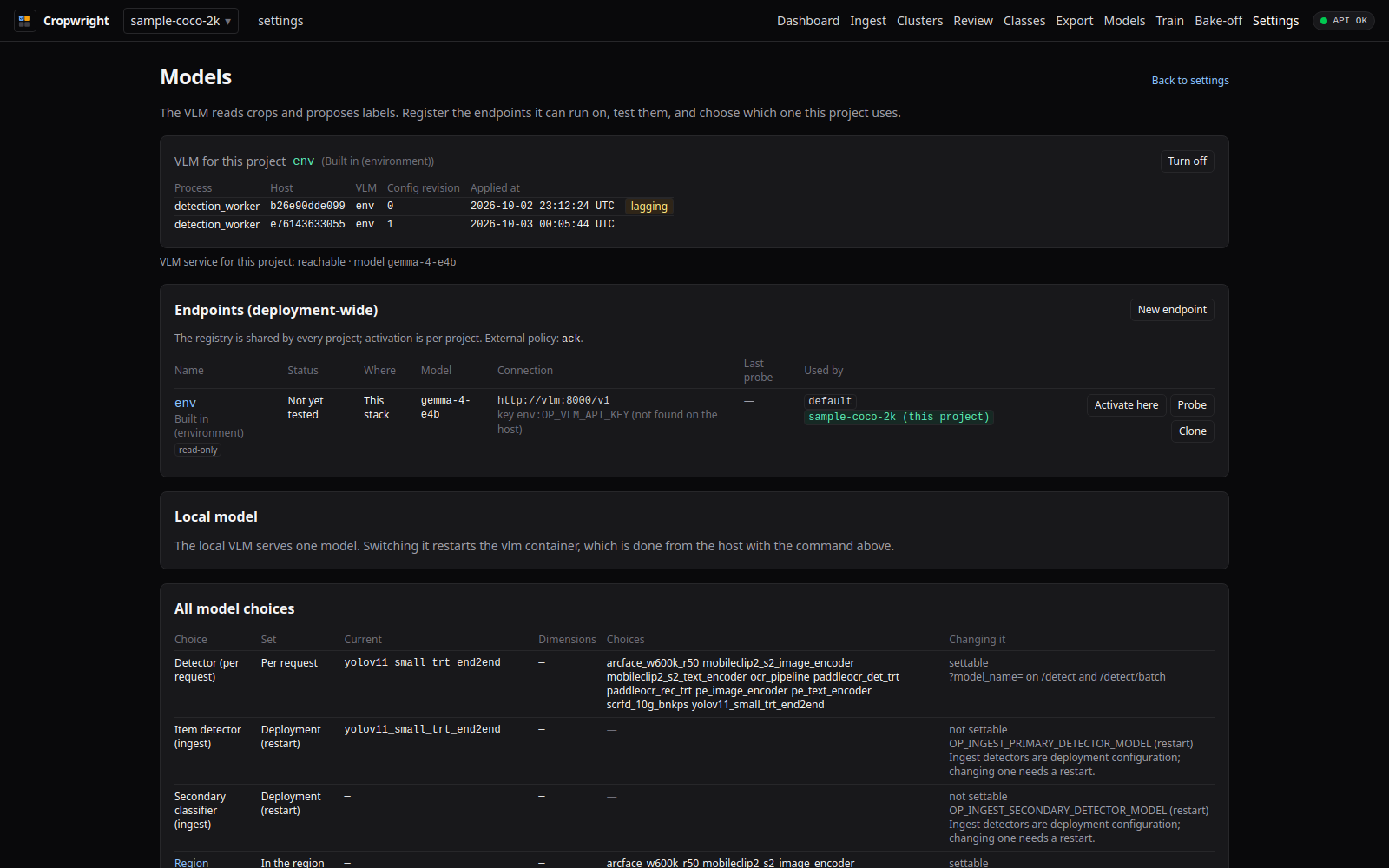
Task: Click OP_INGEST_SECONDARY_DETECTOR_MODEL (restart) text
Action: (1078, 811)
